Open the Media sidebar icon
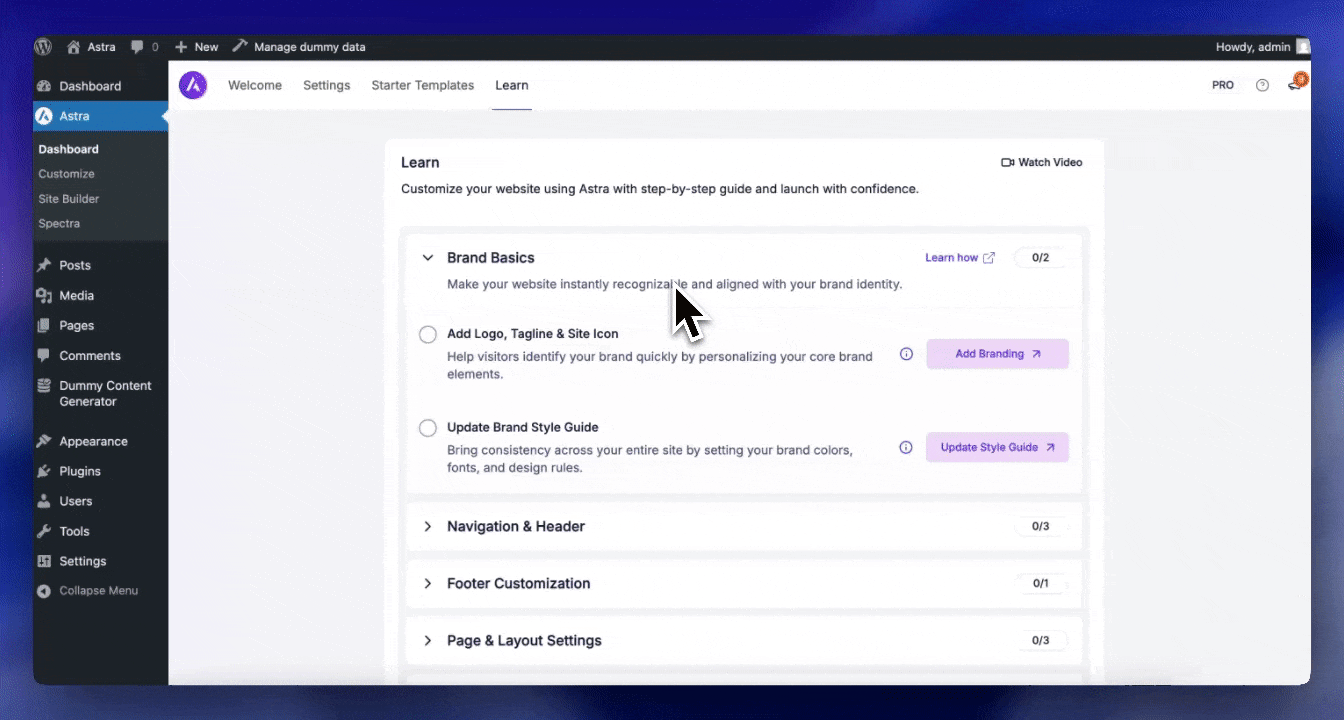 (44, 295)
